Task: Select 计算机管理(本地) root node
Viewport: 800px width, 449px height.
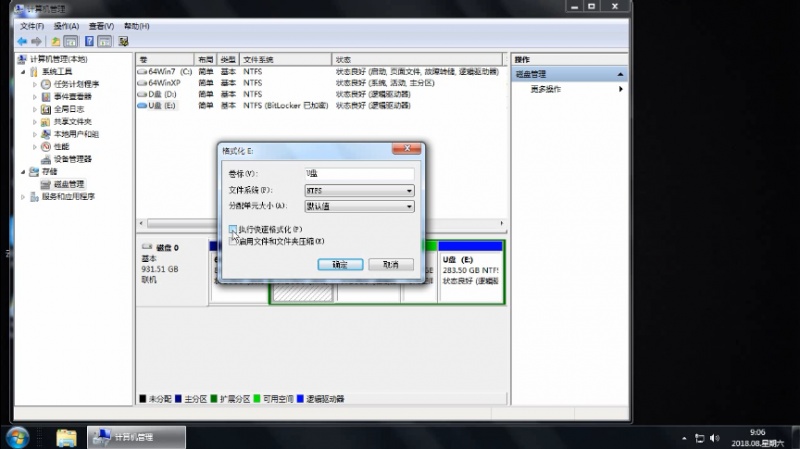Action: point(59,59)
